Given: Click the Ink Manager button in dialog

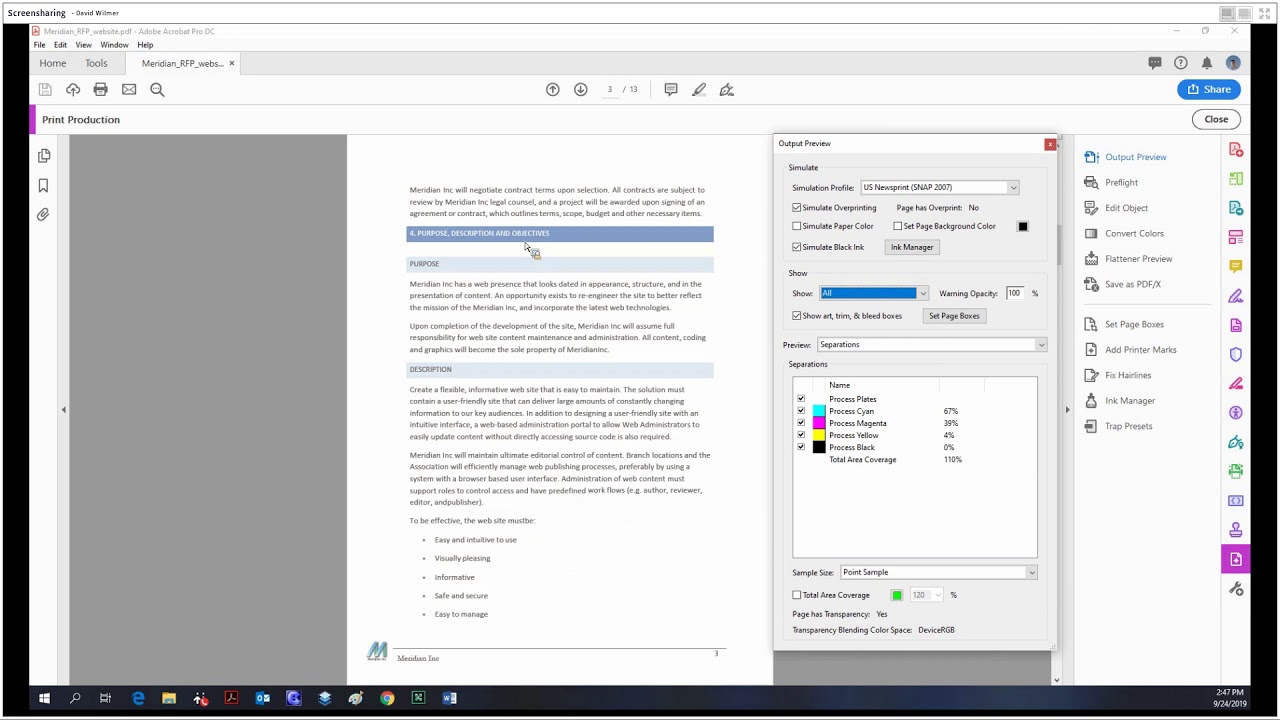Looking at the screenshot, I should [912, 247].
